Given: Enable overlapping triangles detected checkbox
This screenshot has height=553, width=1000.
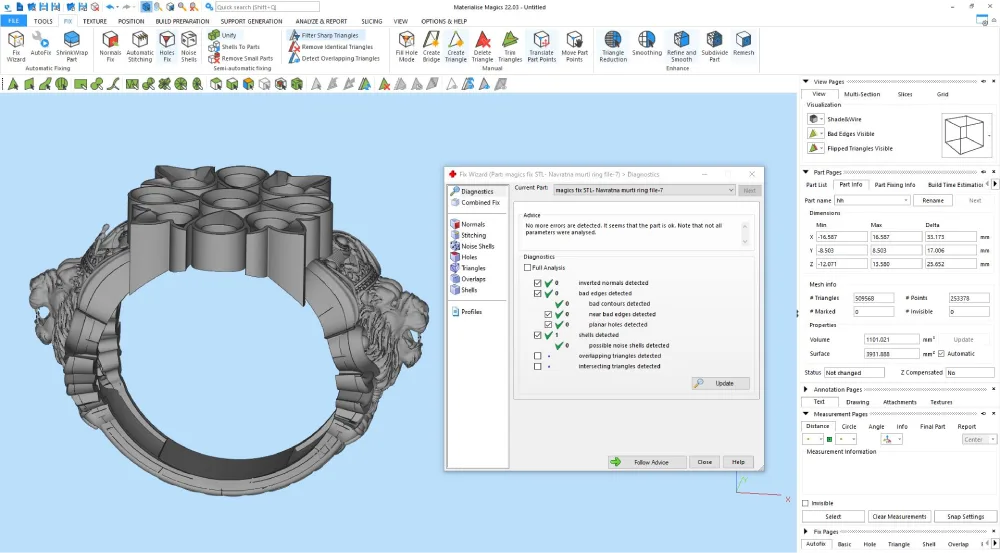Looking at the screenshot, I should click(538, 356).
